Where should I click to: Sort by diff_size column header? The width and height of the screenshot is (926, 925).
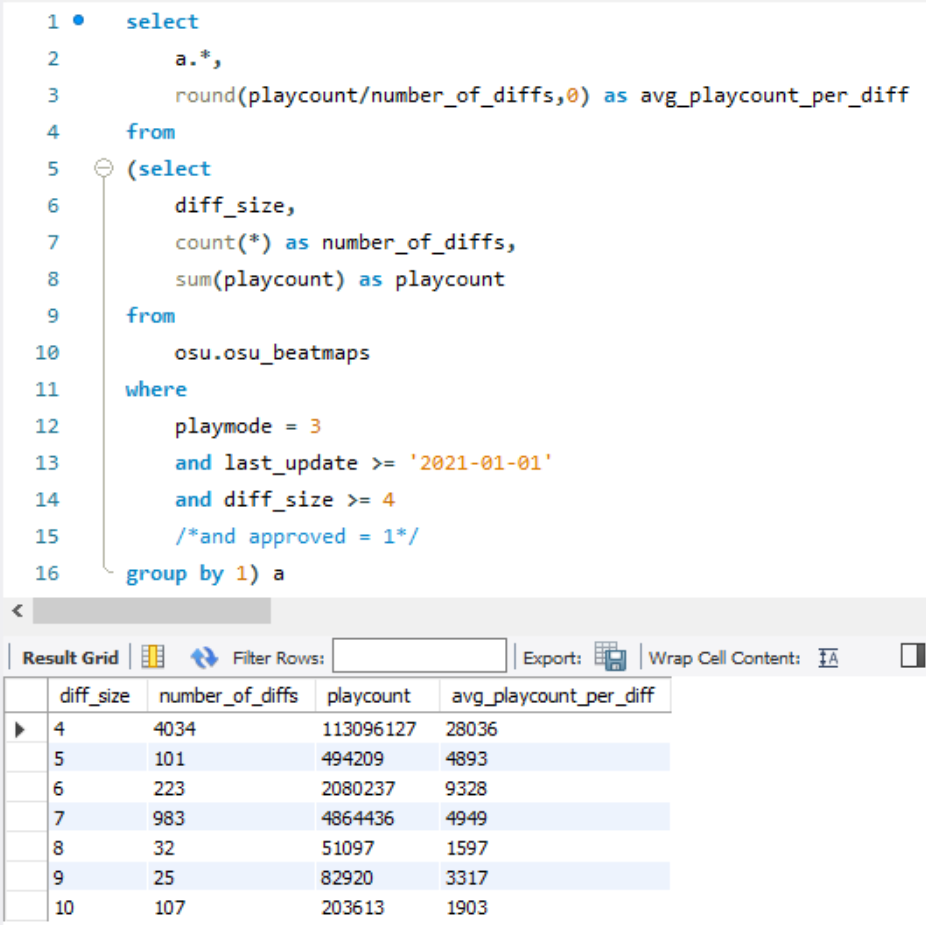click(97, 696)
